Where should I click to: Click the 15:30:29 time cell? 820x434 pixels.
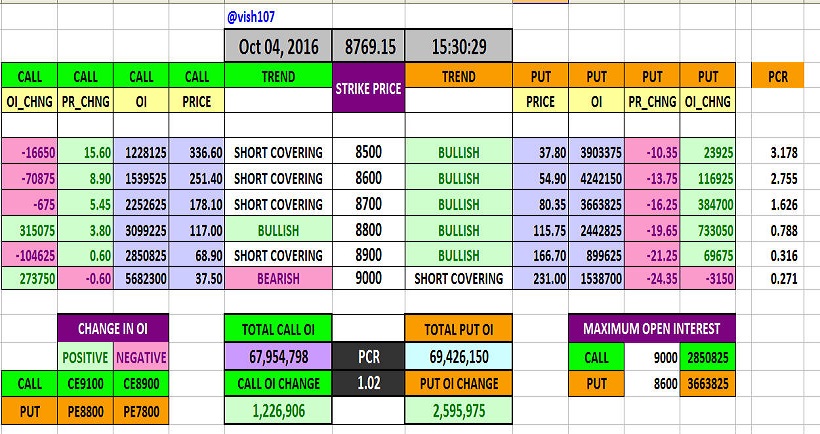coord(459,46)
